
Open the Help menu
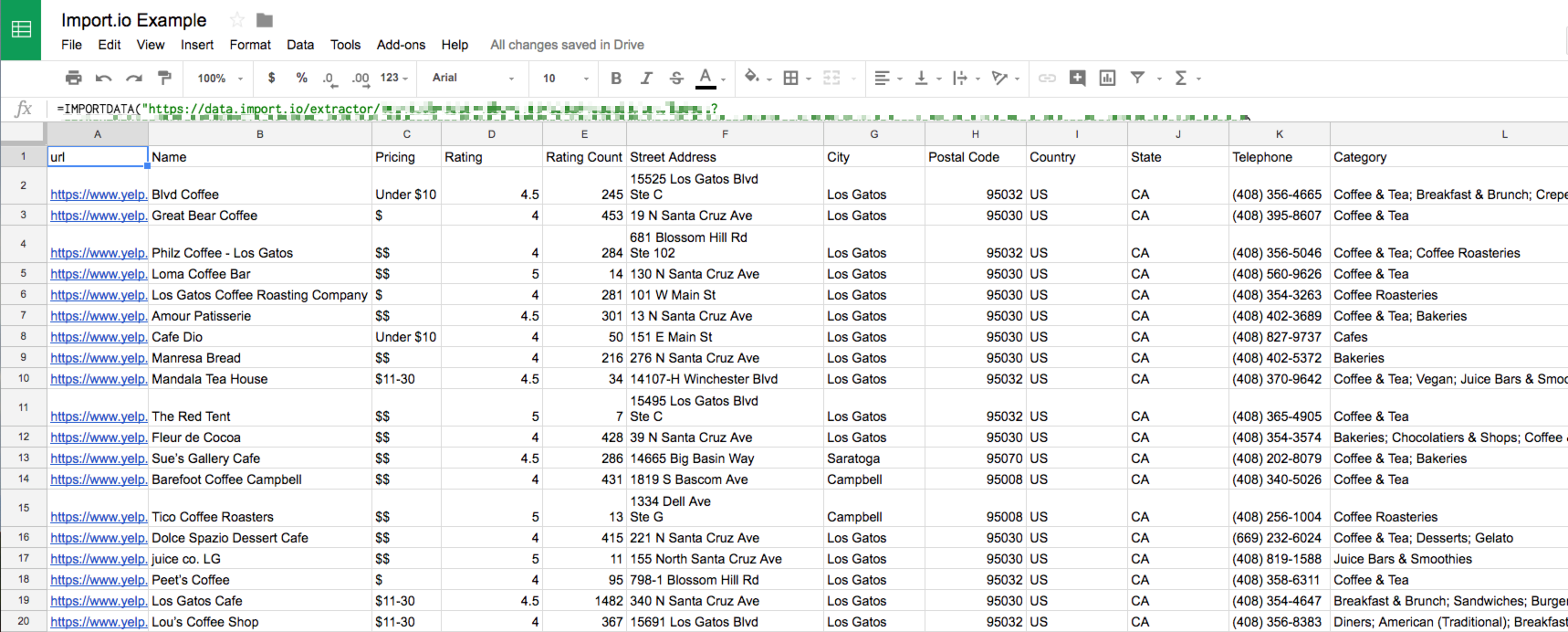pyautogui.click(x=455, y=45)
